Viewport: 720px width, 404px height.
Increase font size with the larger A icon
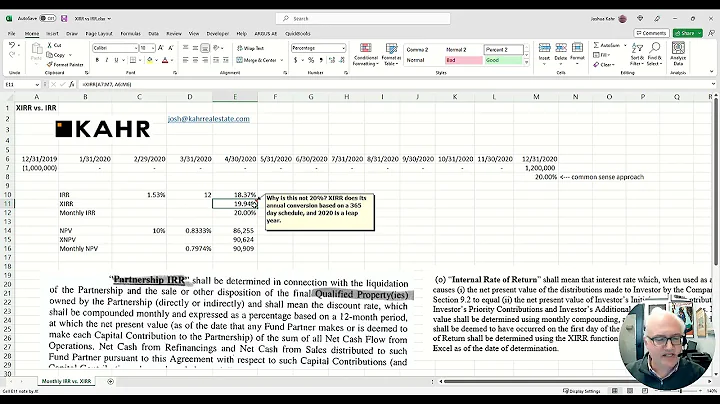(x=161, y=48)
